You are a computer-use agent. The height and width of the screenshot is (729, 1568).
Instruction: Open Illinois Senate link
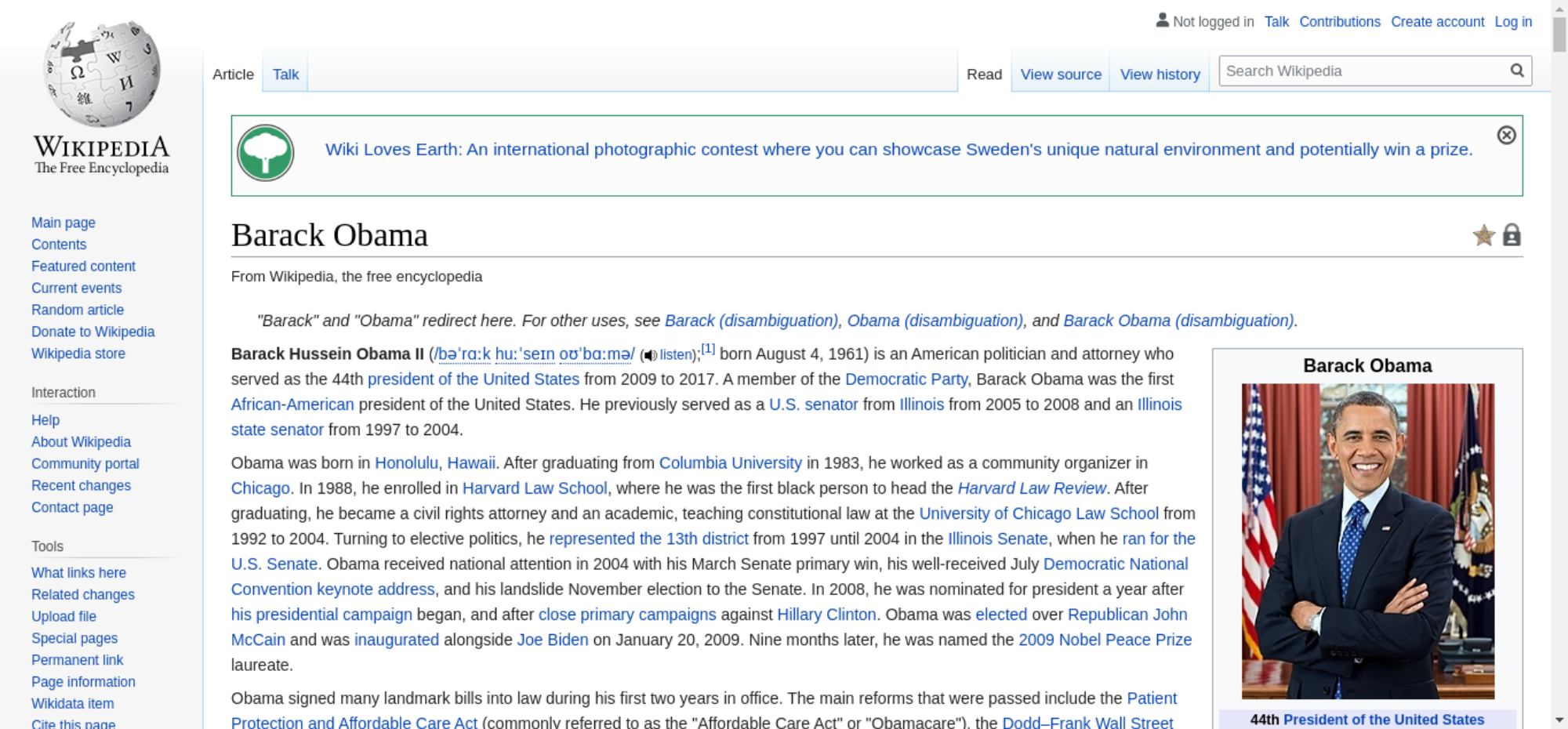tap(997, 539)
